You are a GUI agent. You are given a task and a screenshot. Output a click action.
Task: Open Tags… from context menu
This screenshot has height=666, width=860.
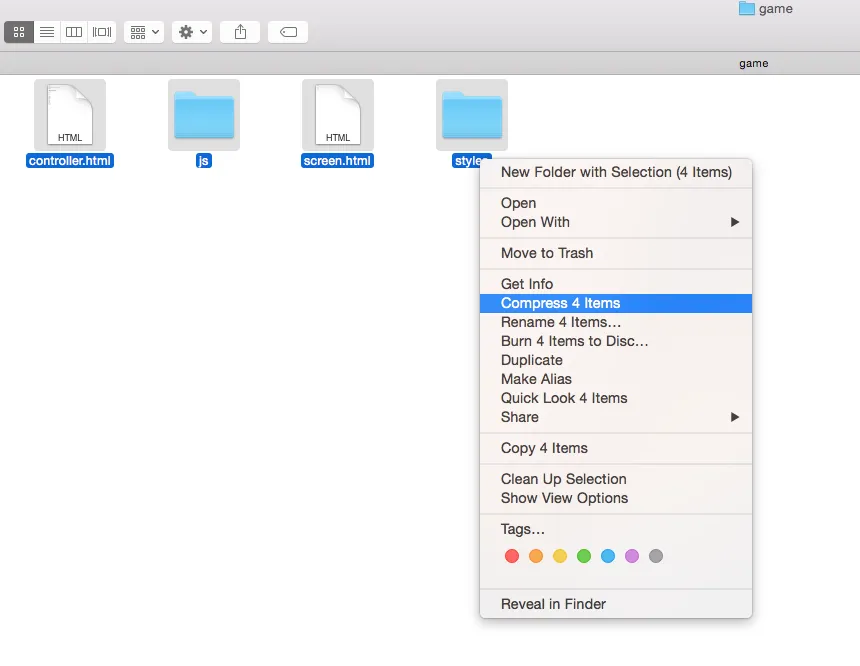pyautogui.click(x=616, y=529)
